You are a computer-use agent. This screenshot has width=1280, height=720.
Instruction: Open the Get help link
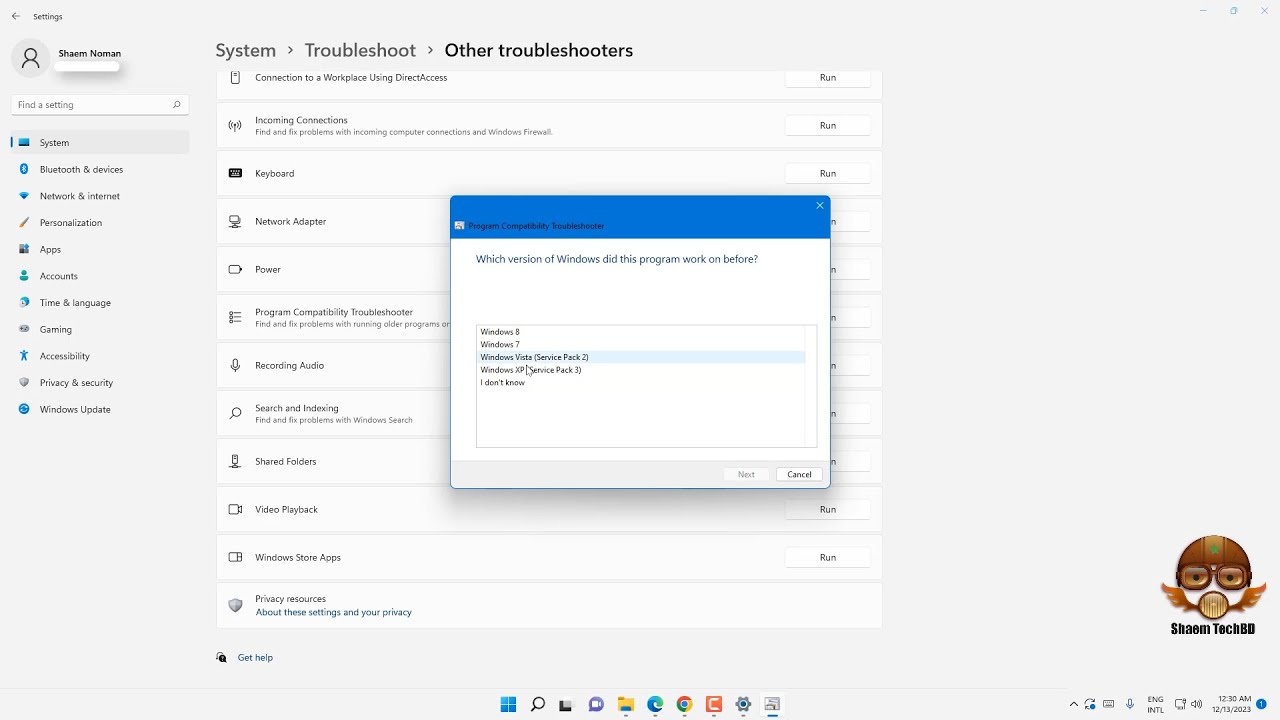[255, 657]
